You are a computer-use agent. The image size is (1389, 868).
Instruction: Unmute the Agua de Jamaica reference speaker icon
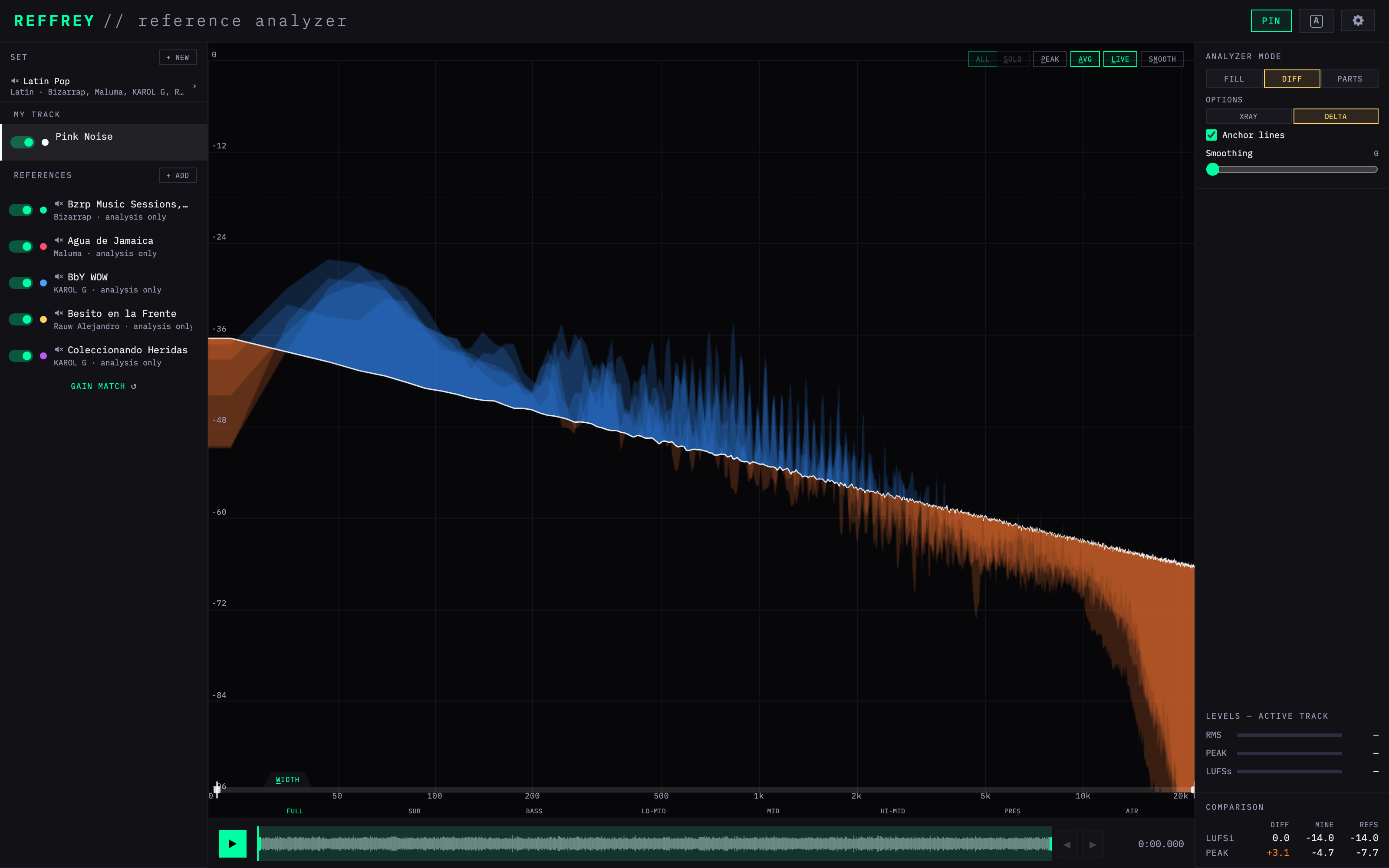(59, 240)
